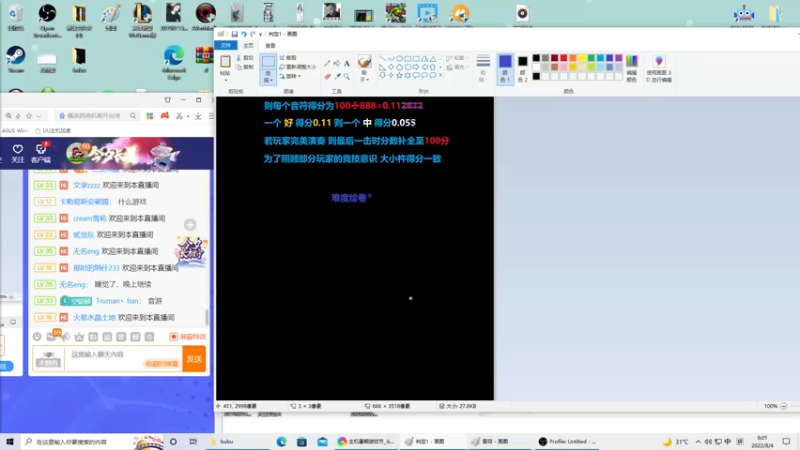Click the Resize image option in Paint
Screen dimensions: 800x450
[297, 67]
